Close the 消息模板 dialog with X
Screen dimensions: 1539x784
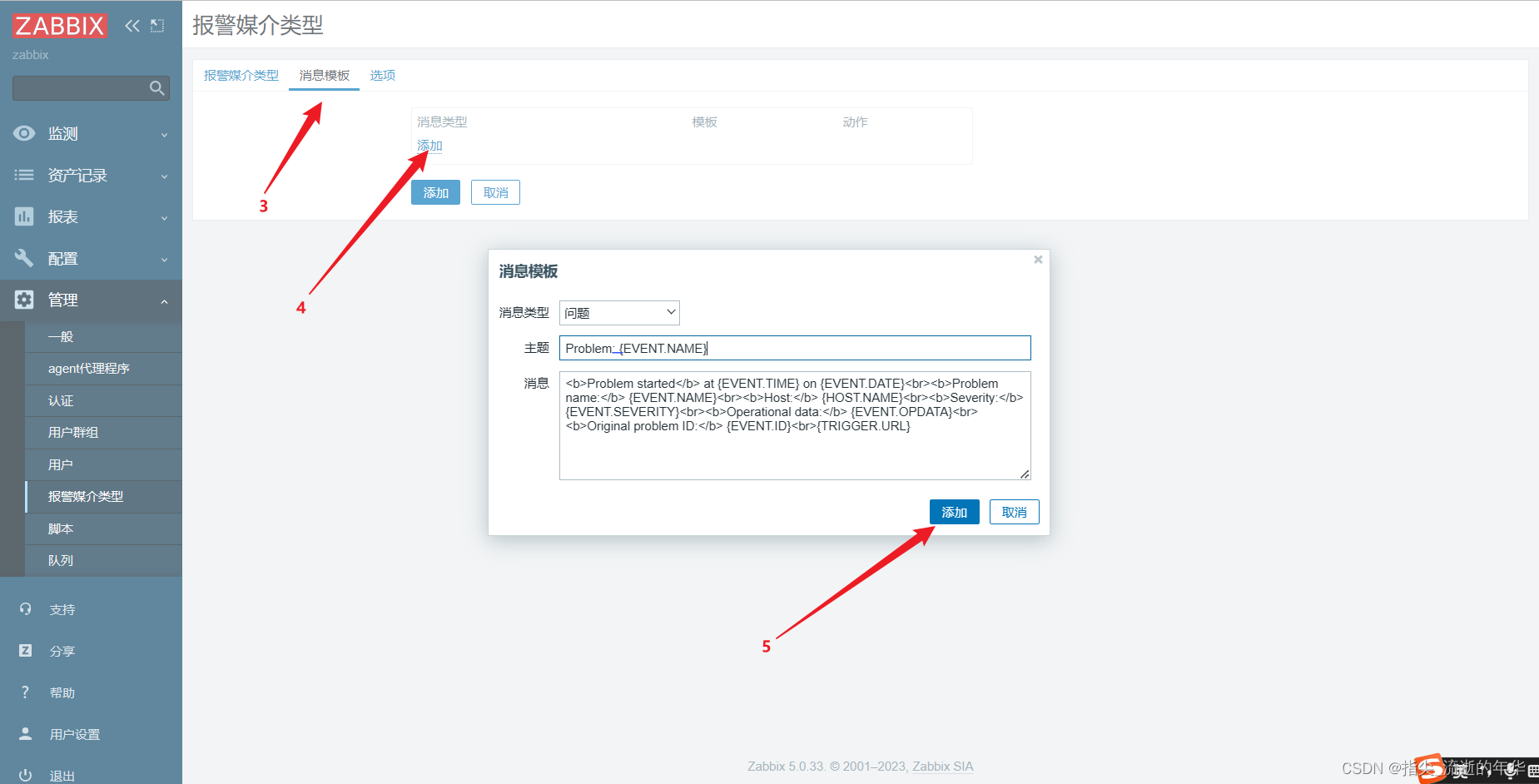(x=1038, y=260)
